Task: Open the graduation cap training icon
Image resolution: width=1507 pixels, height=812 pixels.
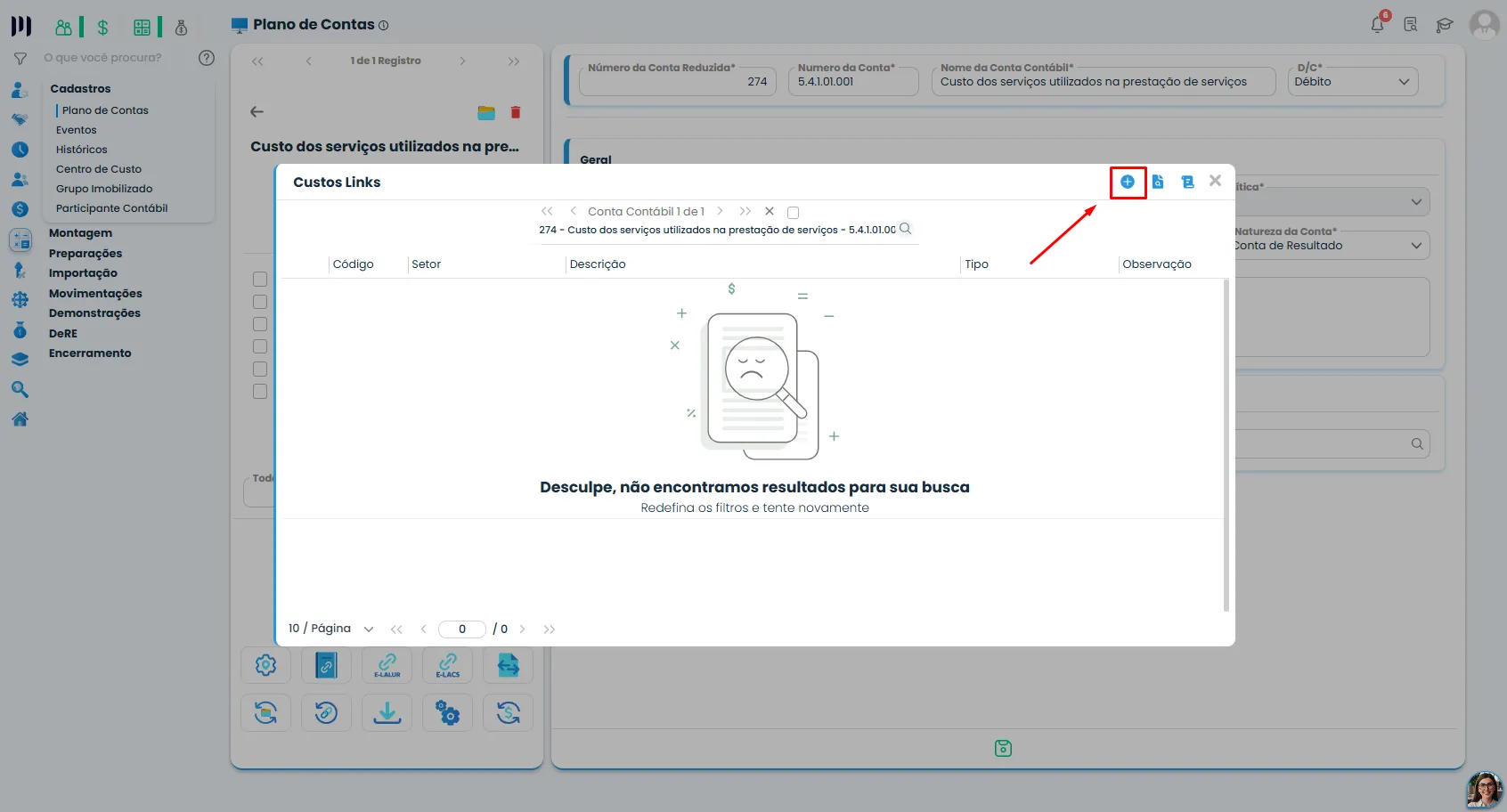Action: coord(1445,25)
